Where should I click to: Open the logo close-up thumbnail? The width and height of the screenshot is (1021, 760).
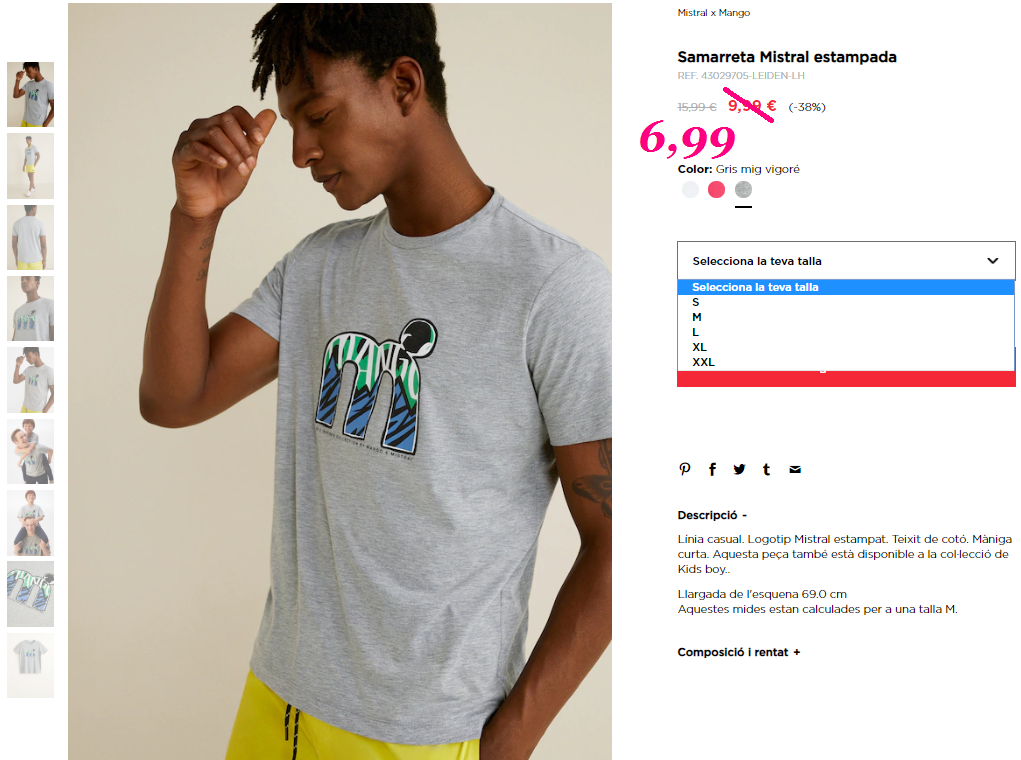pos(31,594)
